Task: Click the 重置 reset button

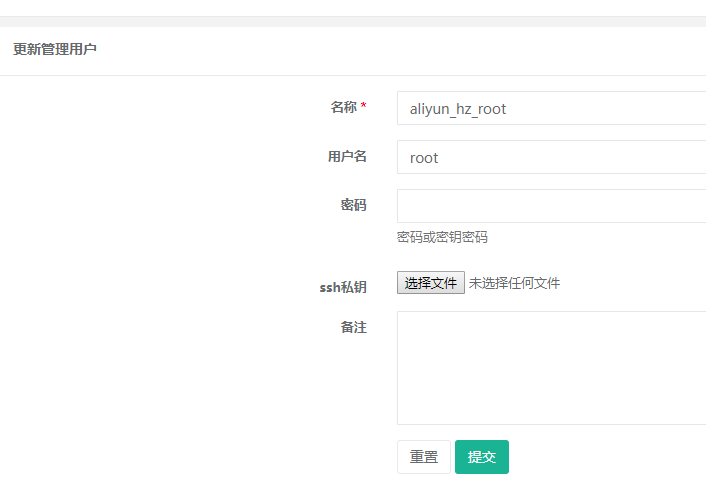Action: (424, 457)
